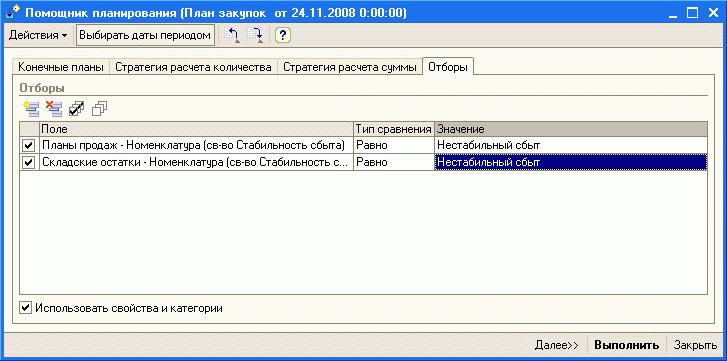Switch to the Стратегия расчета количества tab
Image resolution: width=727 pixels, height=361 pixels.
pos(193,67)
